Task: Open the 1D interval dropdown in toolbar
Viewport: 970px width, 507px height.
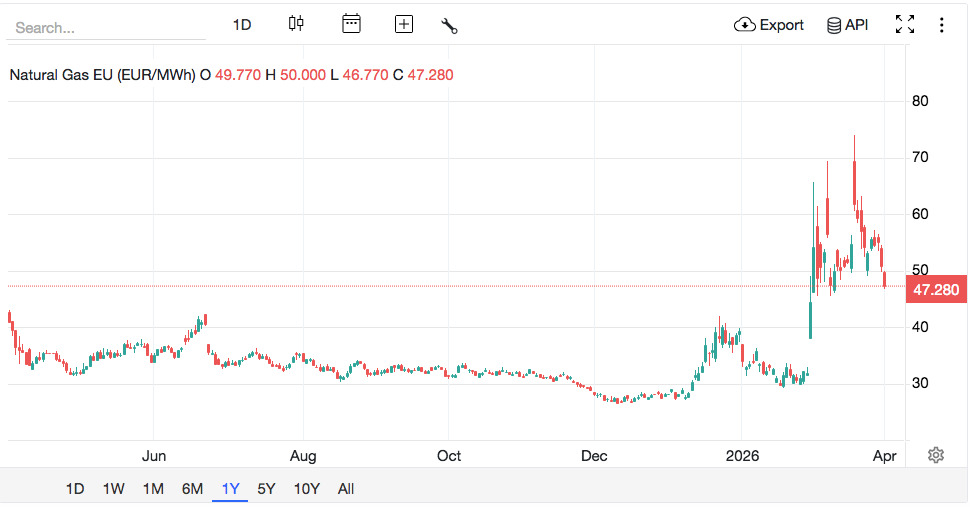Action: click(242, 25)
